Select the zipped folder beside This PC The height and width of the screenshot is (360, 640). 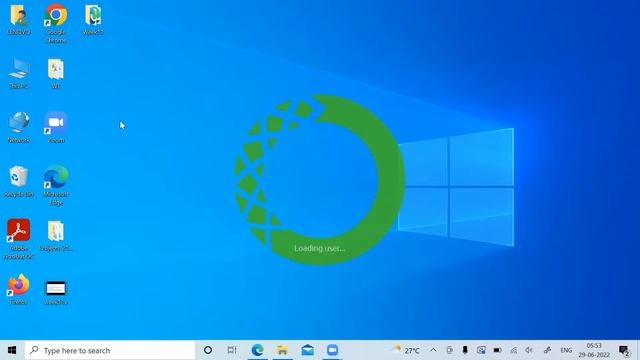[x=56, y=73]
